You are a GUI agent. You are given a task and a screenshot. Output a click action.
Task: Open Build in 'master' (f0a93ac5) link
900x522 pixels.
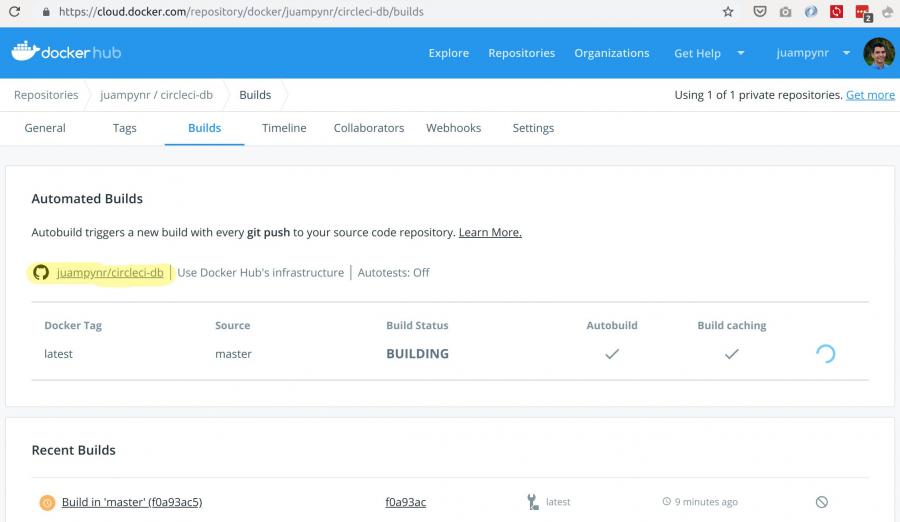point(132,502)
